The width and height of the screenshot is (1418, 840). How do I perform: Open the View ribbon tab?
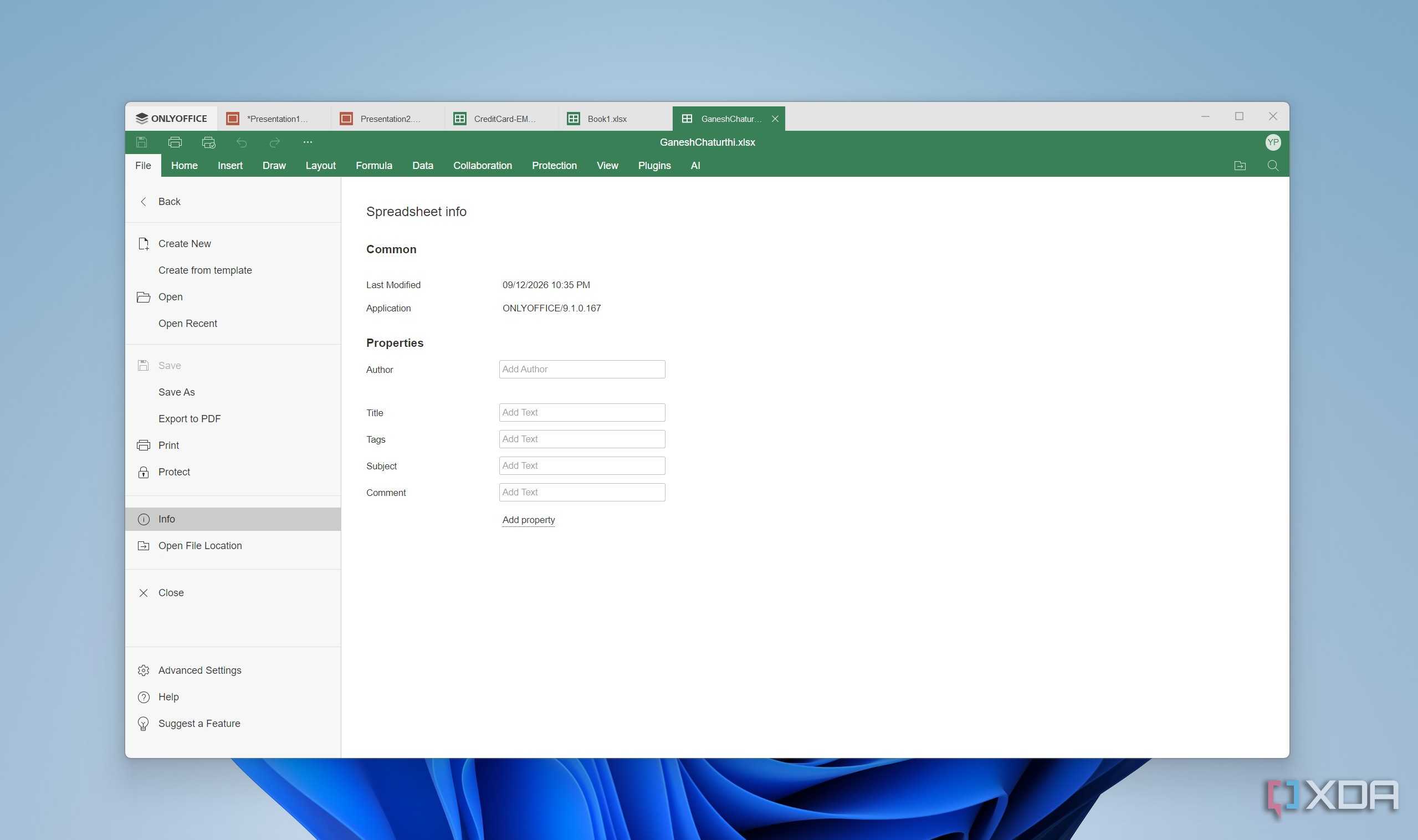(607, 166)
